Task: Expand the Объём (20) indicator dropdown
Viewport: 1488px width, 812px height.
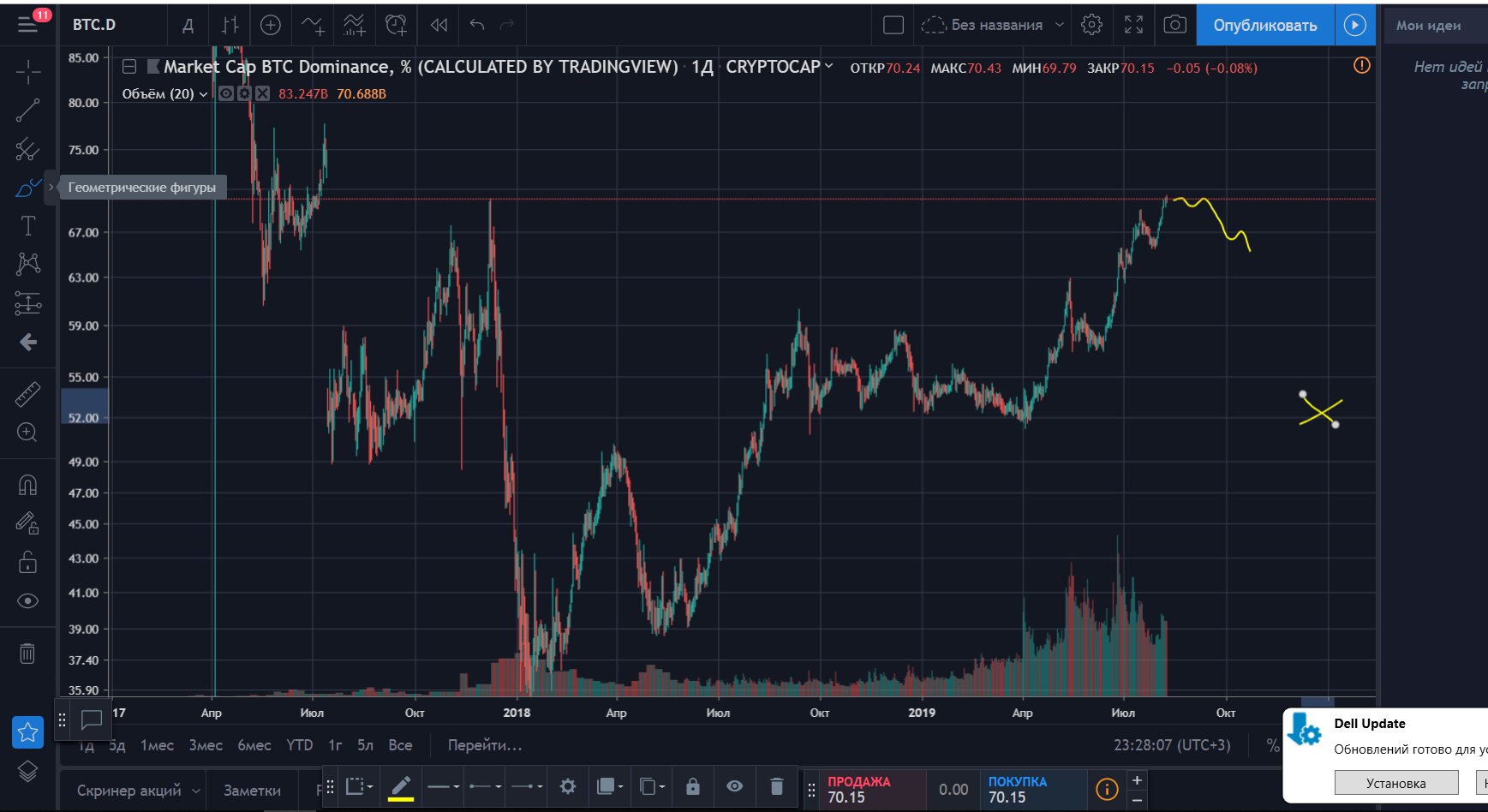Action: click(203, 94)
